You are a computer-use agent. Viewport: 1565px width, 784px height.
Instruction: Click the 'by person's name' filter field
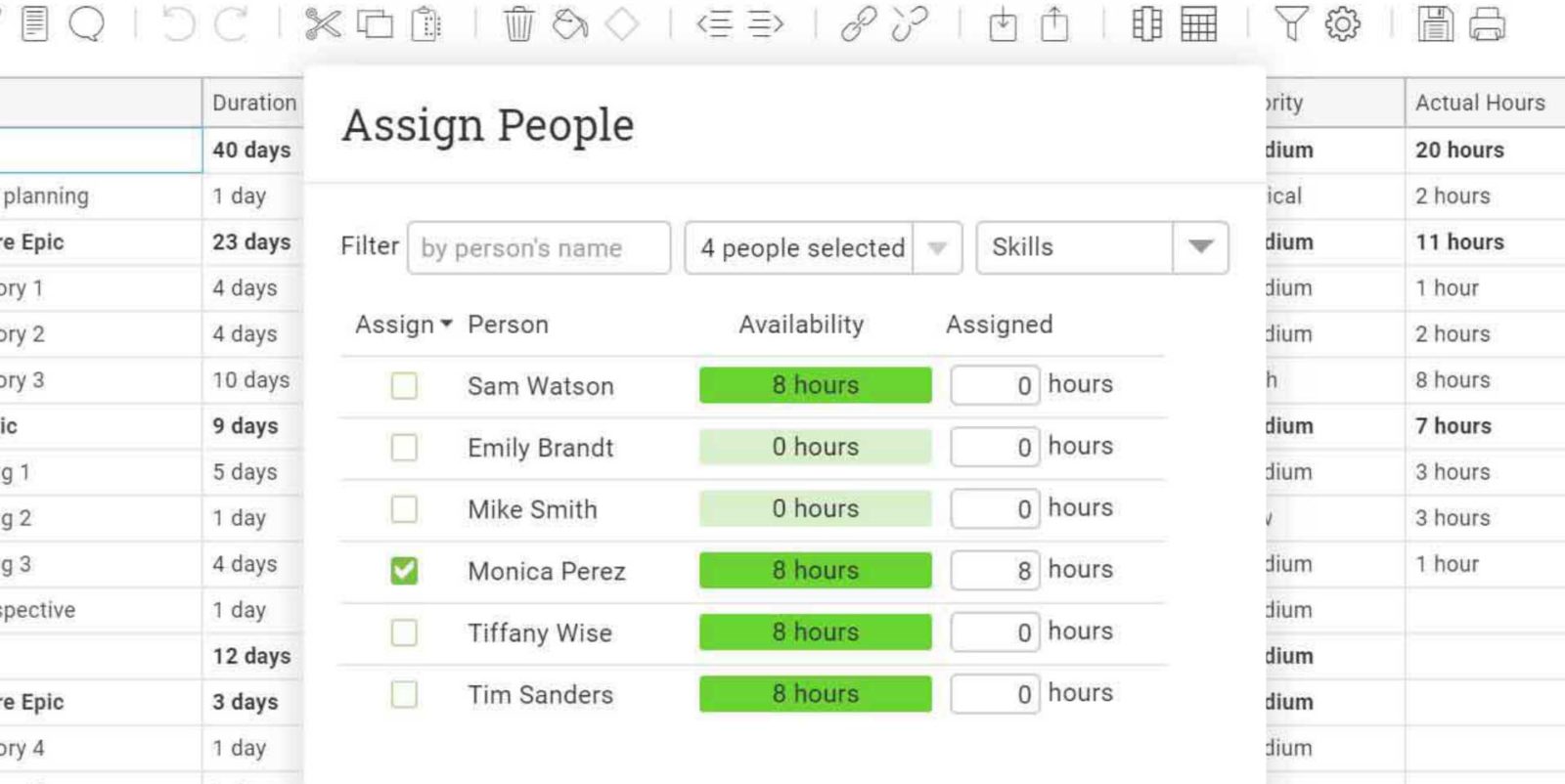coord(538,247)
